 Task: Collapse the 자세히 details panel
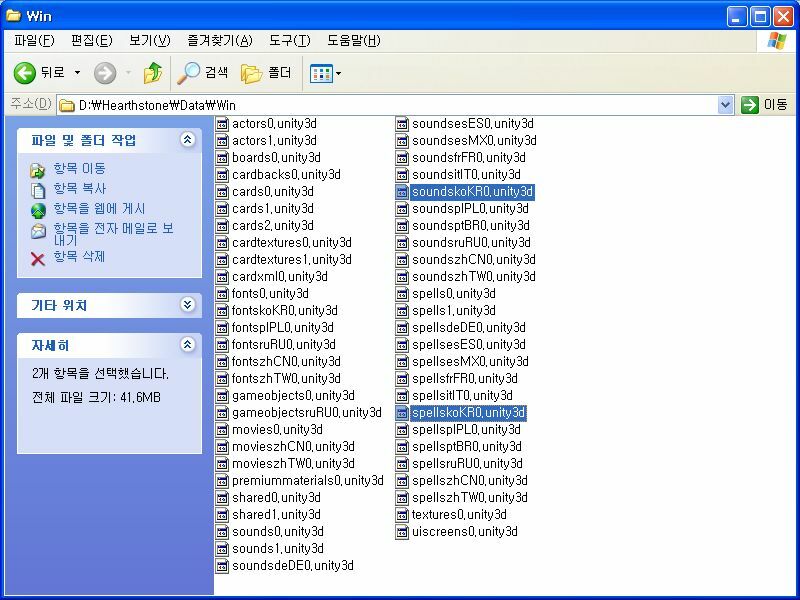(187, 345)
